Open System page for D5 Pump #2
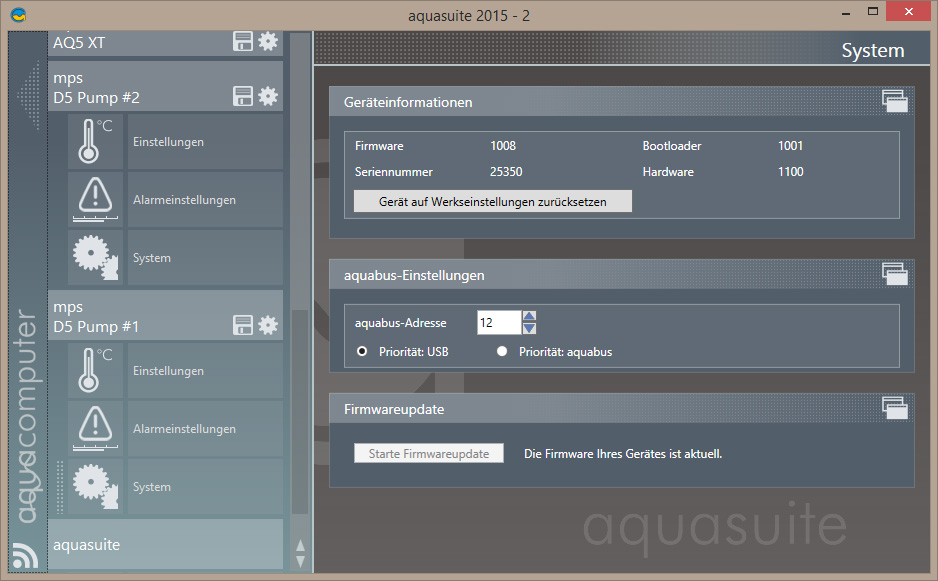Screen dimensions: 938x581 tap(205, 258)
